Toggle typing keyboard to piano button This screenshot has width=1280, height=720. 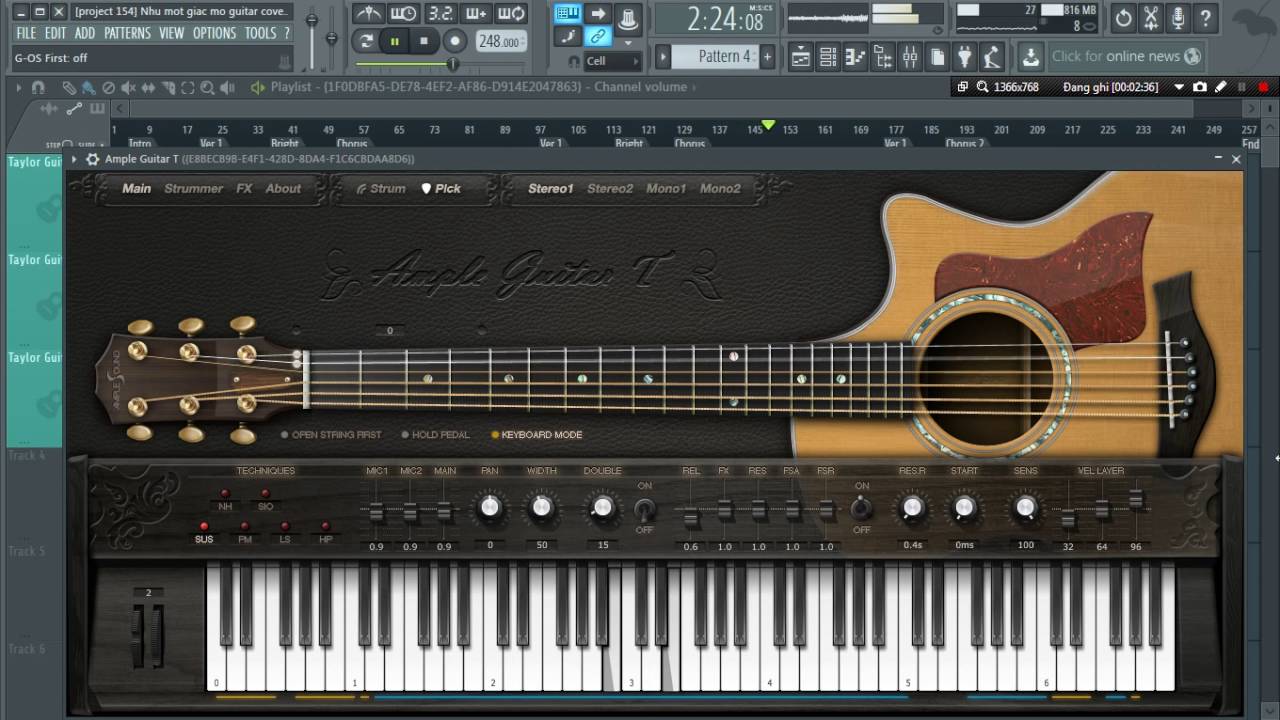tap(568, 14)
